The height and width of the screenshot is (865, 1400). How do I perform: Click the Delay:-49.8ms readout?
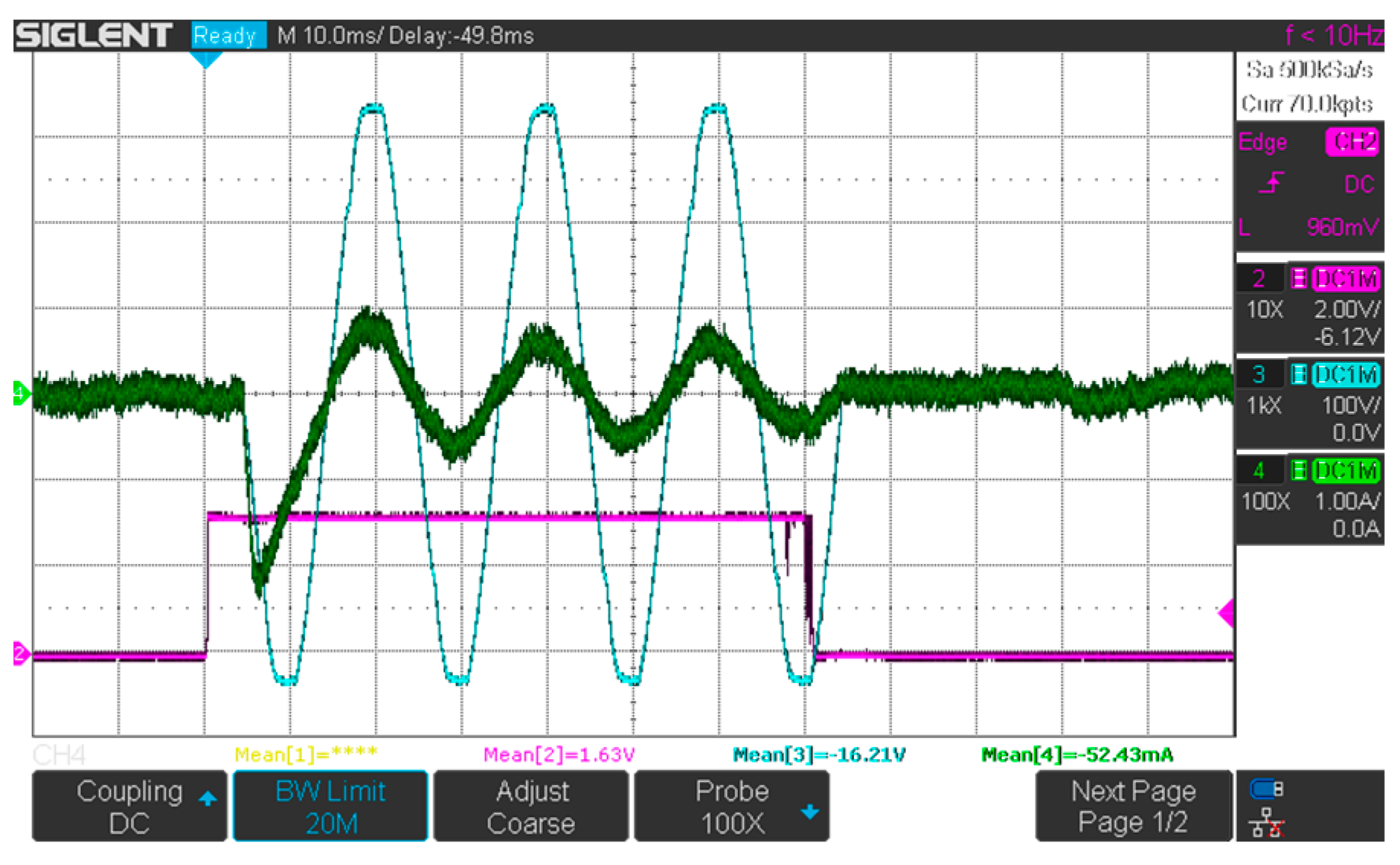pyautogui.click(x=461, y=36)
